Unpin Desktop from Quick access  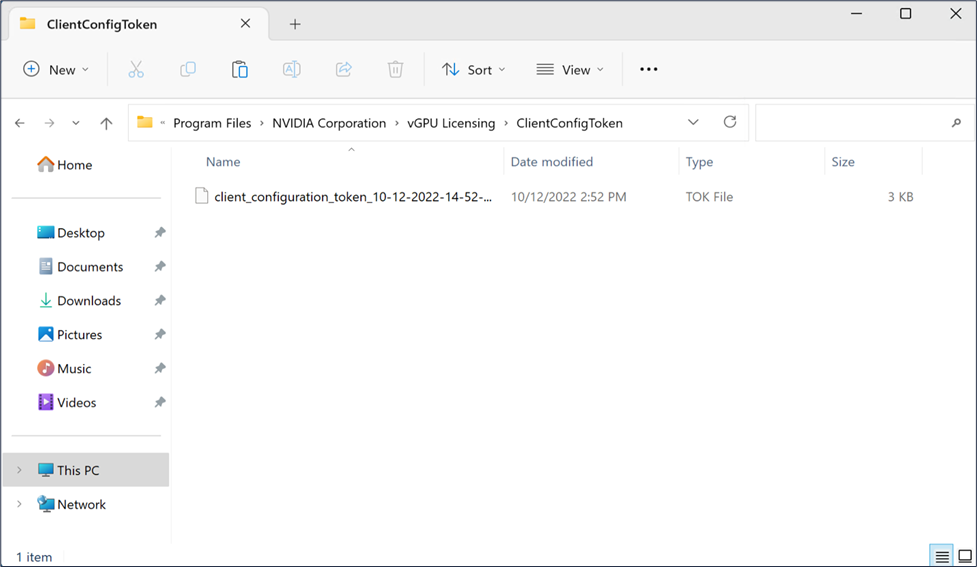point(160,232)
